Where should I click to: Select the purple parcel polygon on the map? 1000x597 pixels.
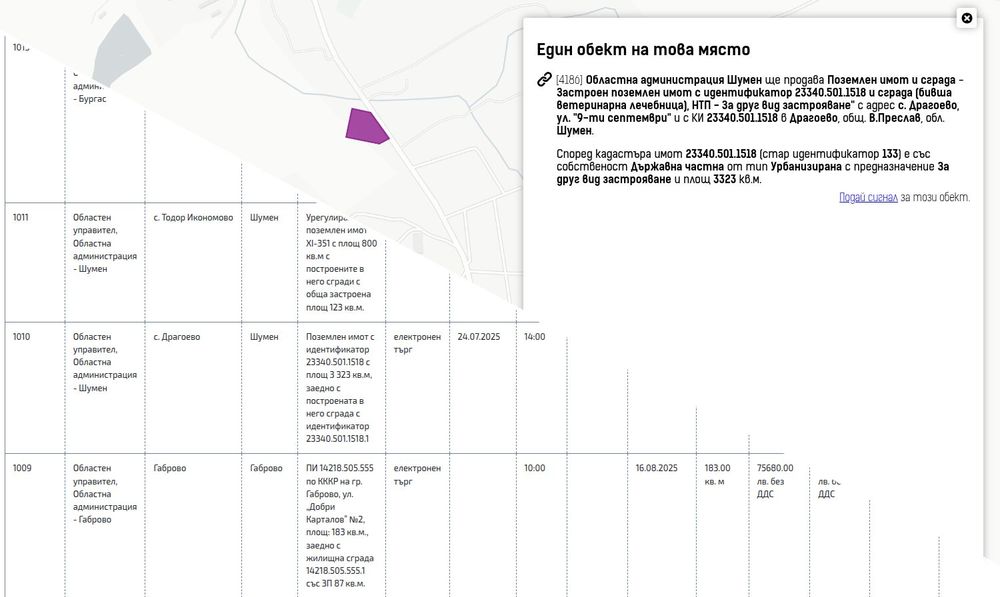coord(366,126)
